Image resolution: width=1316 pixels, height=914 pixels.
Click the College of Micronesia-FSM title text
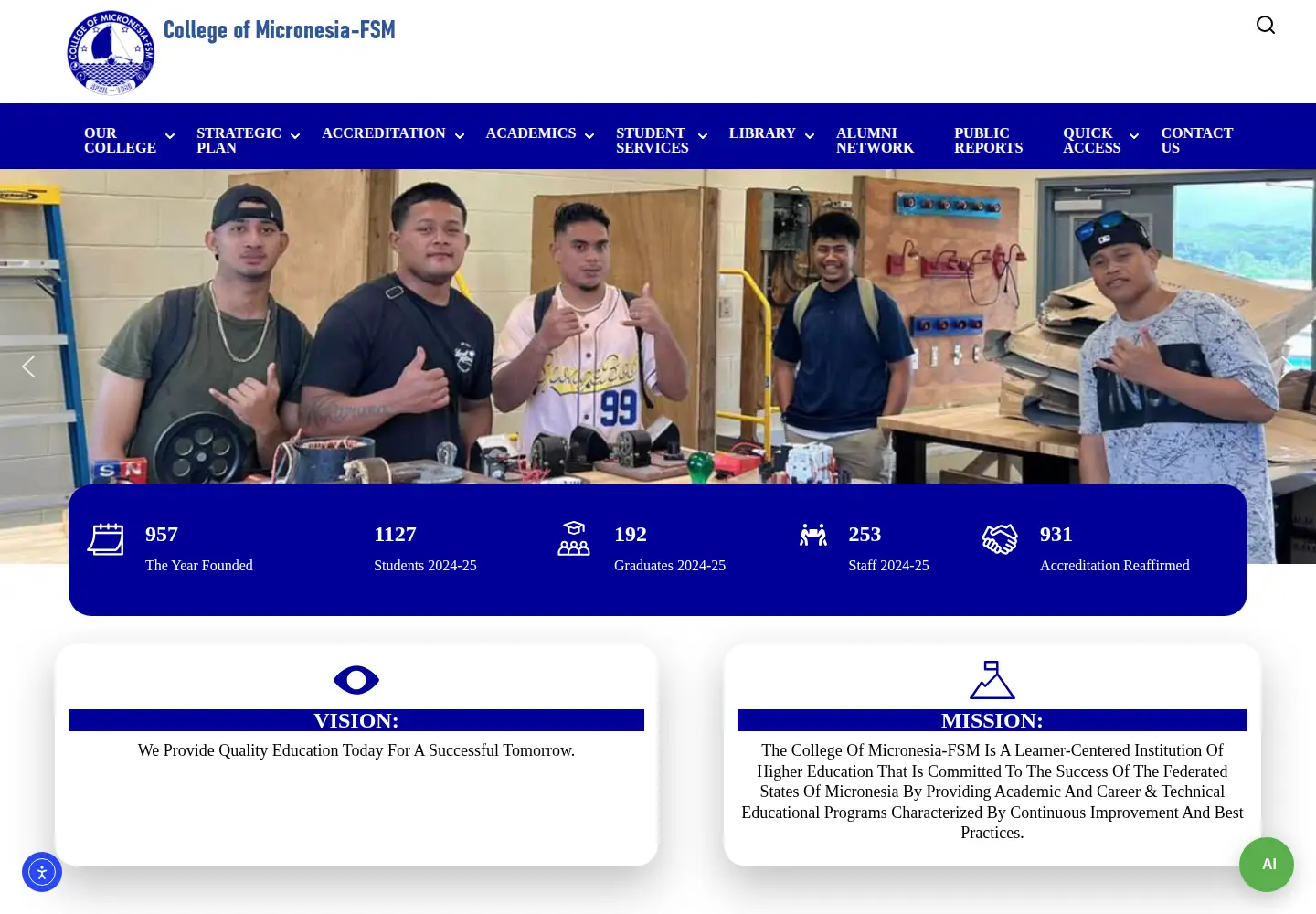280,30
